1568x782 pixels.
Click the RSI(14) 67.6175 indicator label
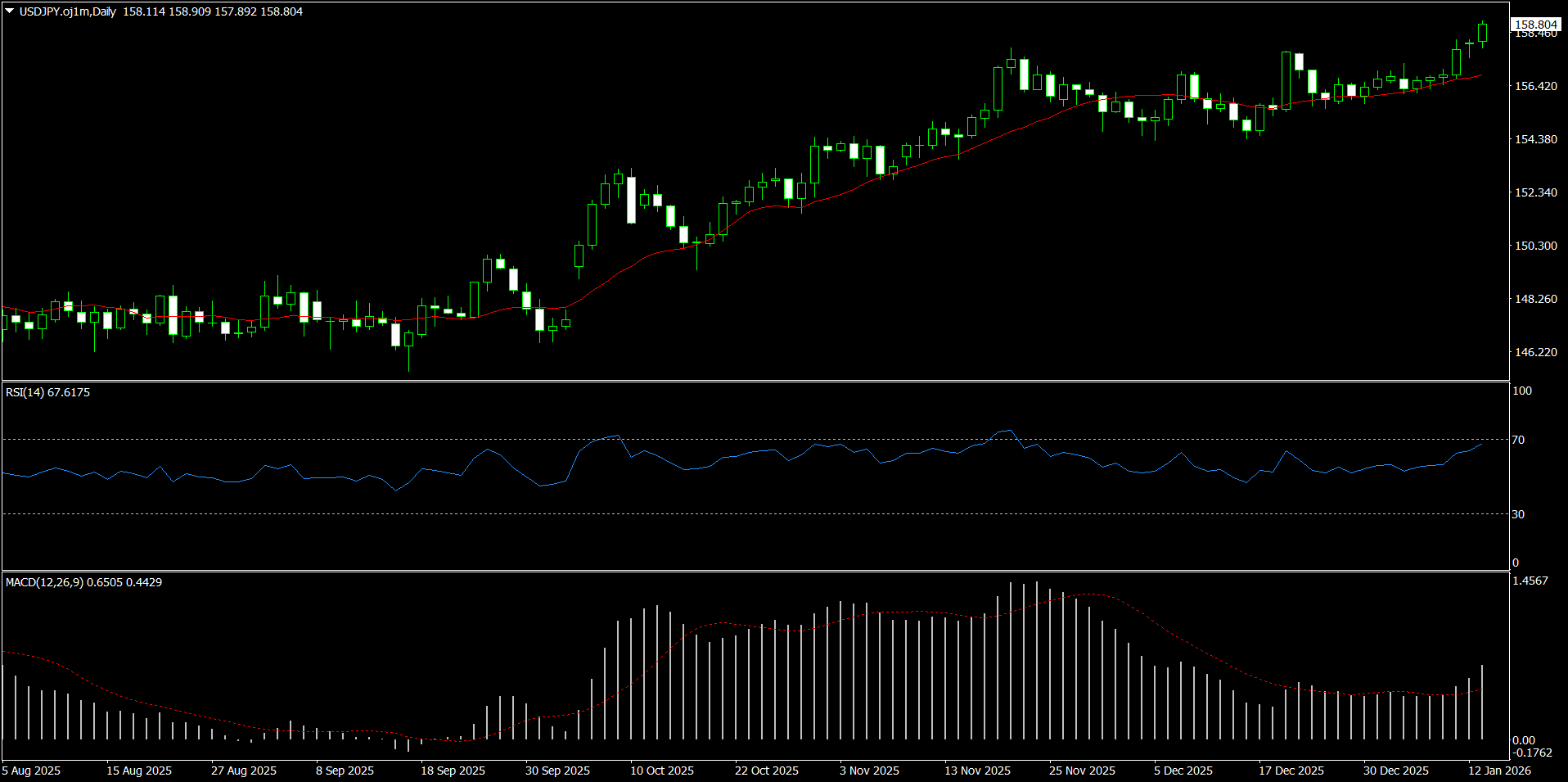point(48,392)
